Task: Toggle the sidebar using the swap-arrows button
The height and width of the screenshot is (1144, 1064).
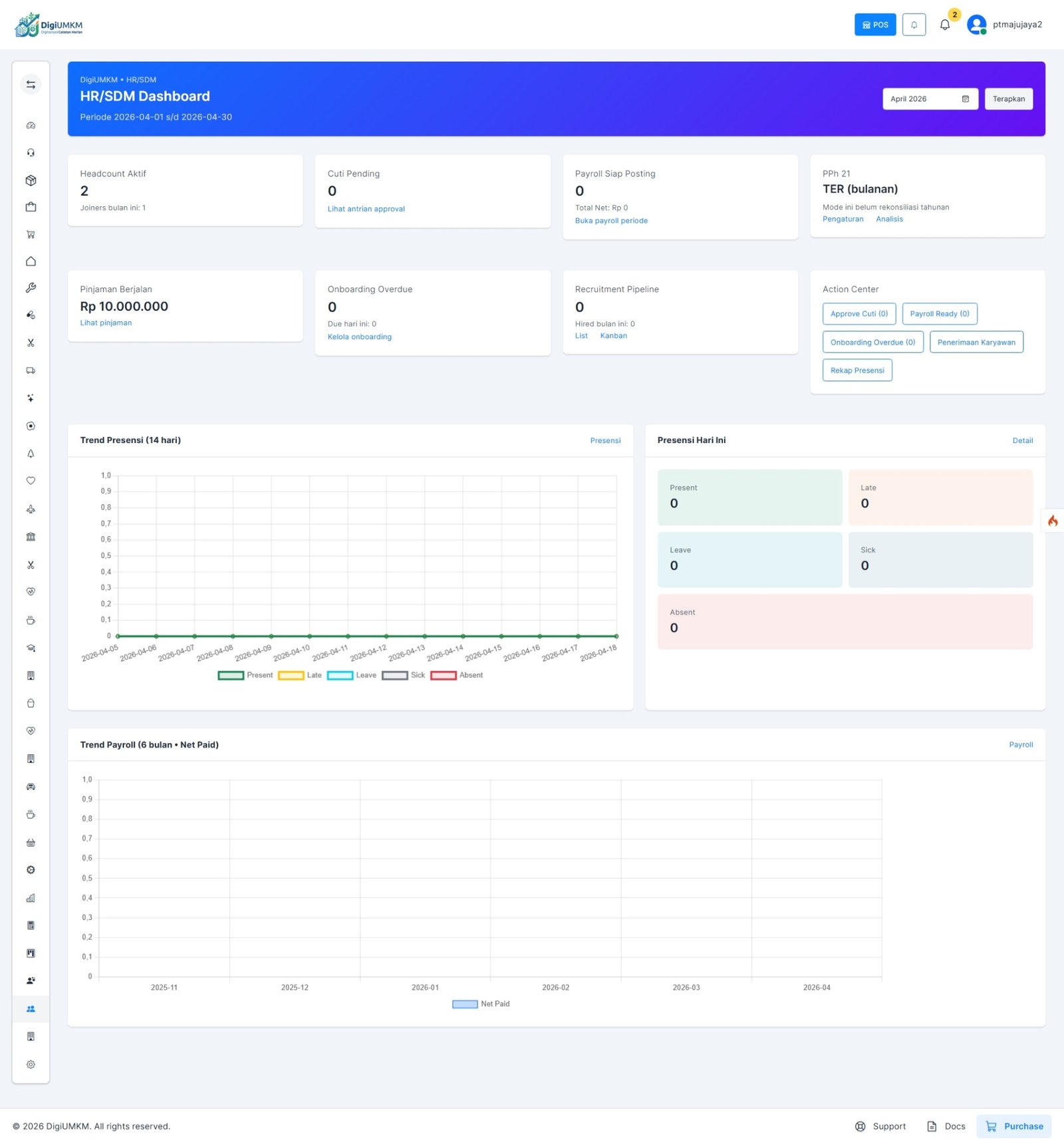Action: click(x=31, y=84)
